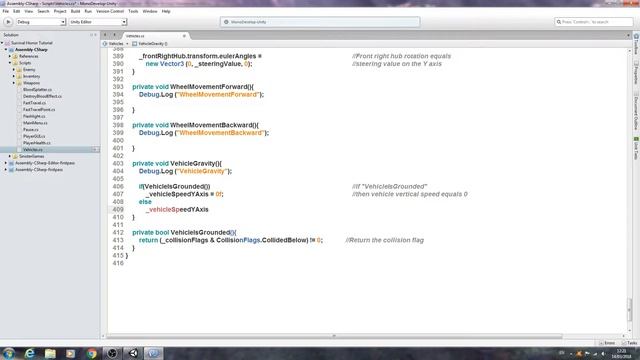Image resolution: width=640 pixels, height=360 pixels.
Task: Open the VehicleGravity() member breadcrumb
Action: (x=150, y=44)
